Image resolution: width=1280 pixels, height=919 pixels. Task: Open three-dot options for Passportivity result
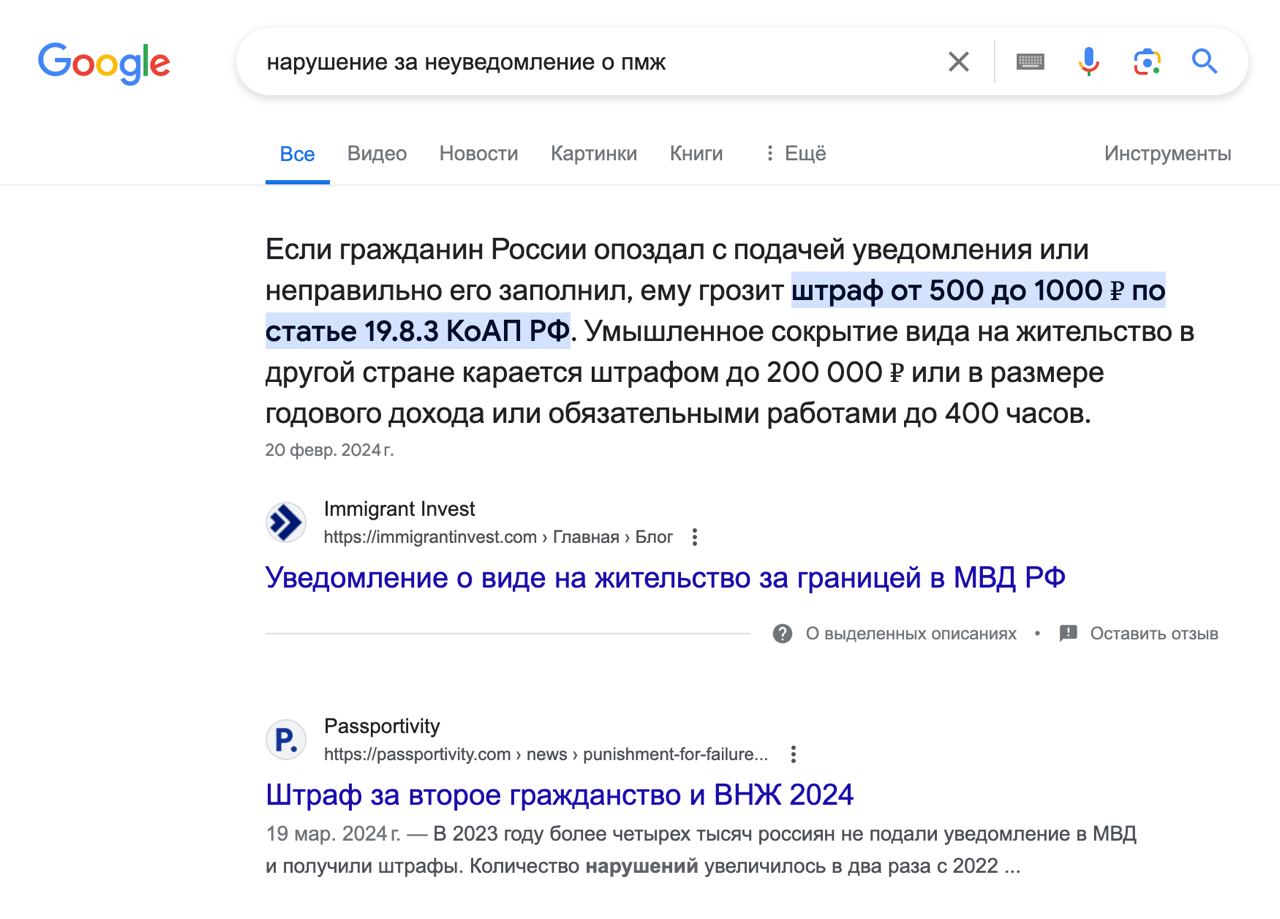click(x=793, y=754)
